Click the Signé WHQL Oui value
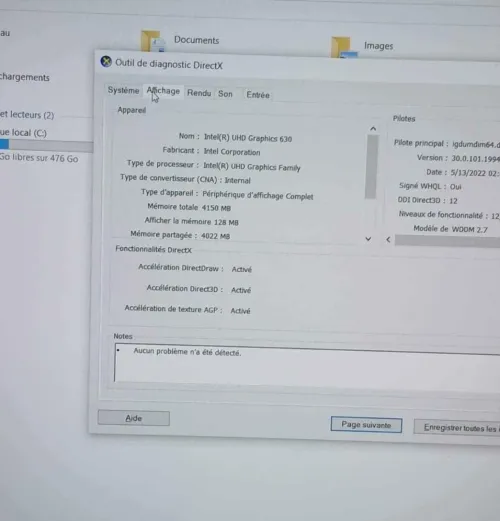Image resolution: width=500 pixels, height=521 pixels. pos(456,187)
